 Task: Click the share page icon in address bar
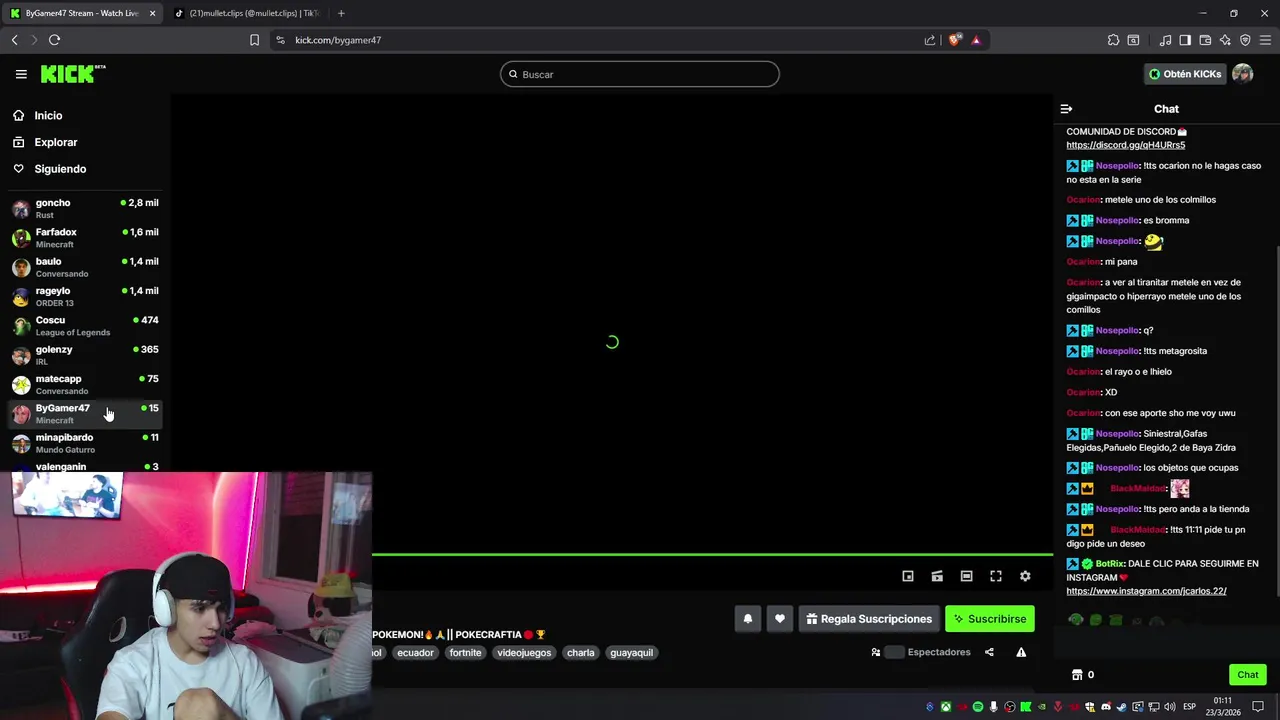(930, 40)
